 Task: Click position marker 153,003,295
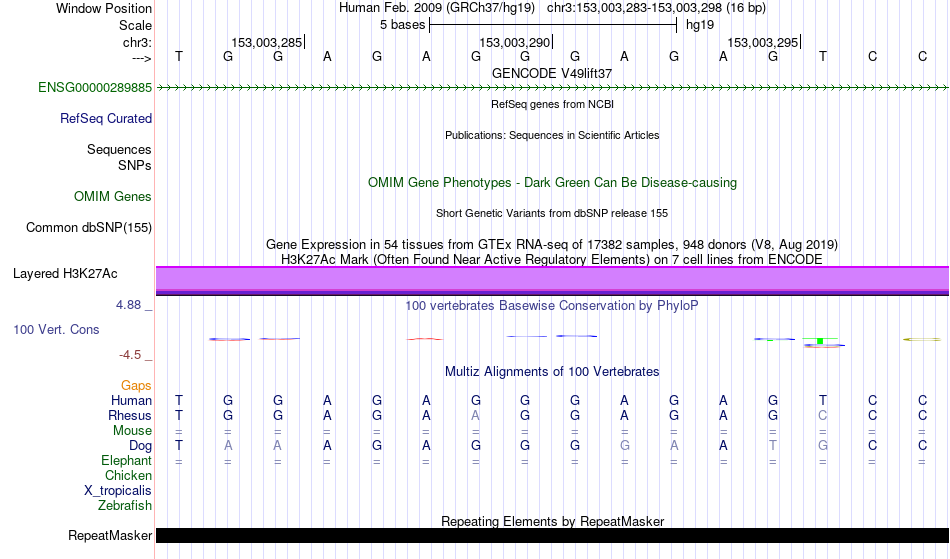click(763, 42)
